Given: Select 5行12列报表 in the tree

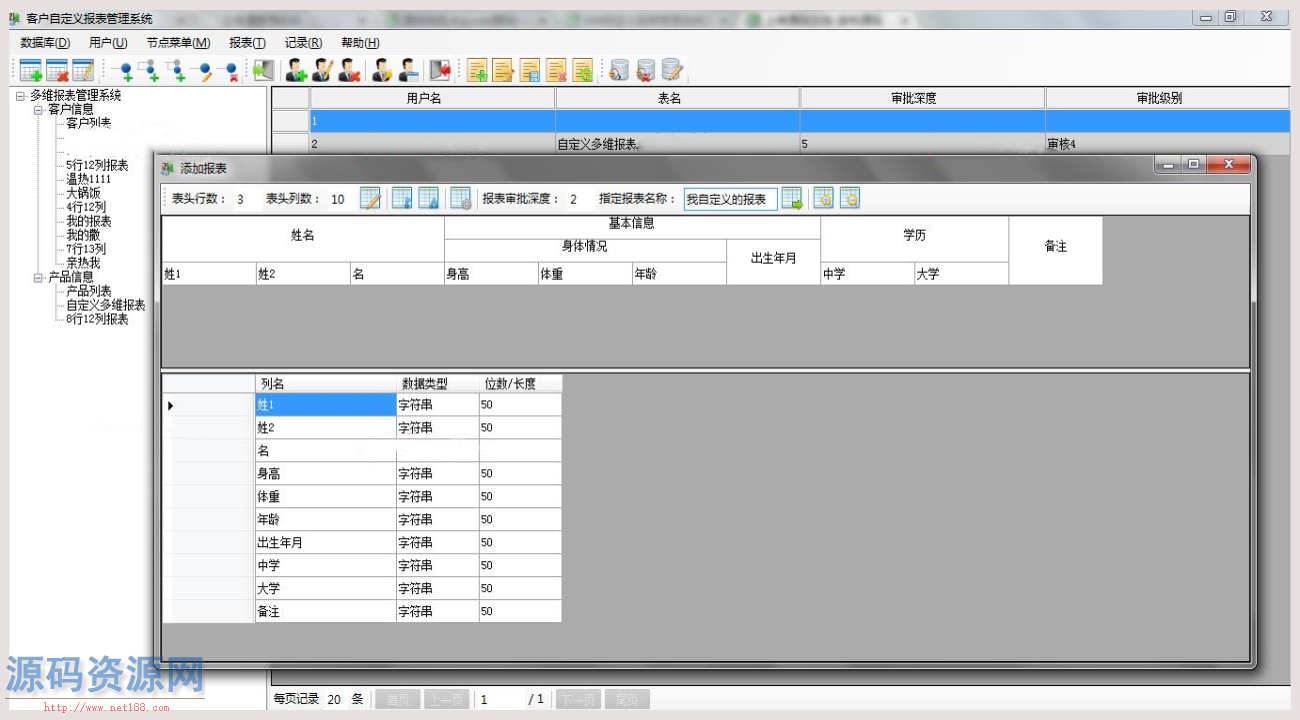Looking at the screenshot, I should [x=97, y=165].
